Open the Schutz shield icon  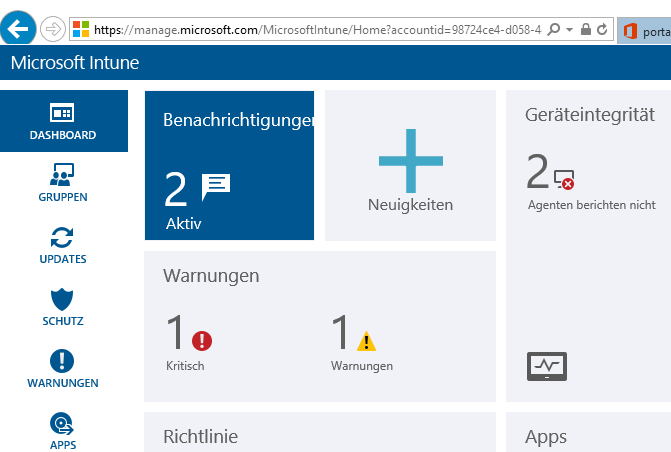pos(62,299)
